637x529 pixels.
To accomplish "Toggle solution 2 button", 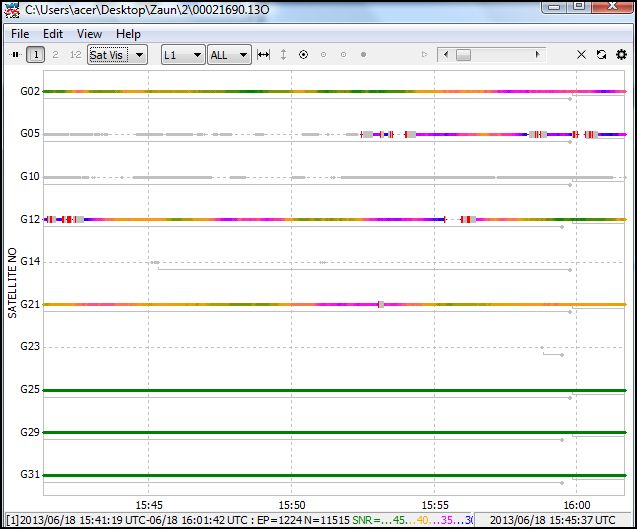I will click(55, 55).
